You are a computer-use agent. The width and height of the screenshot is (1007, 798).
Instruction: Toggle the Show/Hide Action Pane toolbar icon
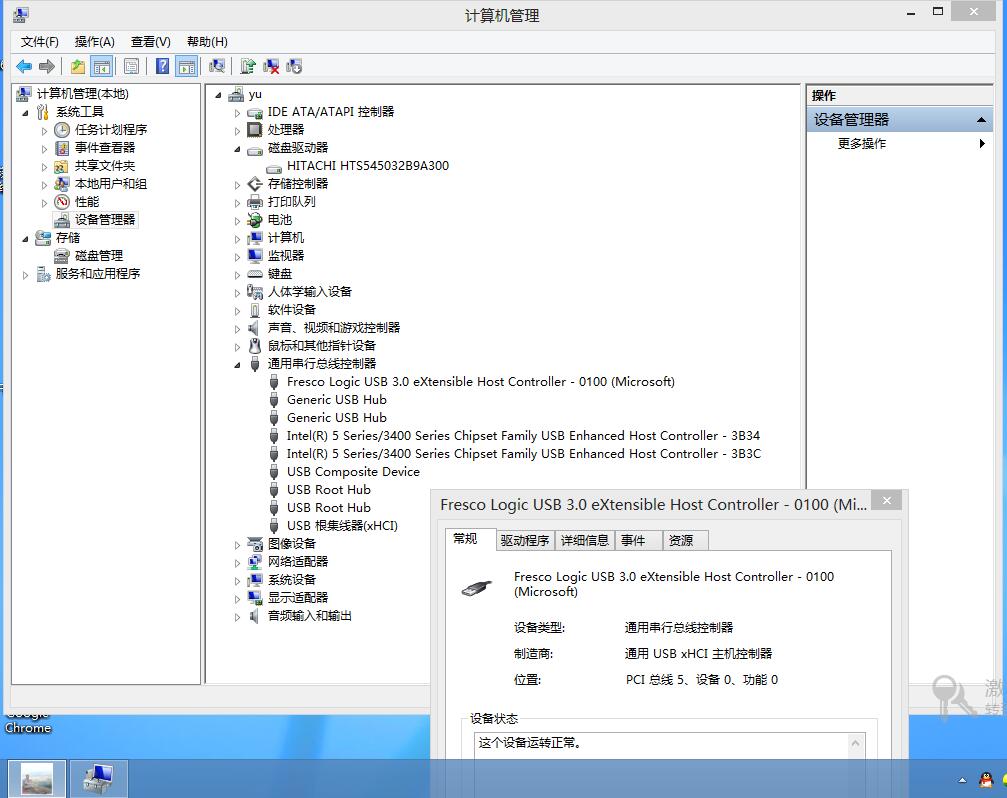[186, 66]
